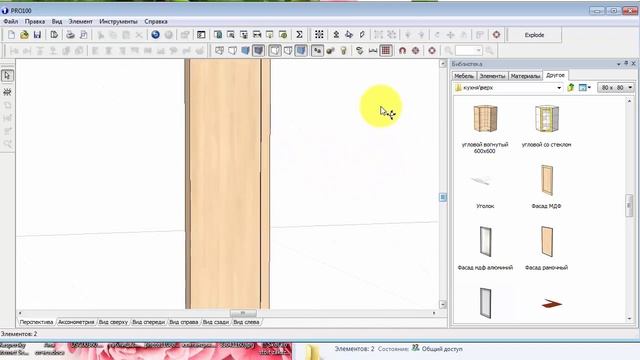
Task: Switch to the Вид сзади view tab
Action: point(216,322)
